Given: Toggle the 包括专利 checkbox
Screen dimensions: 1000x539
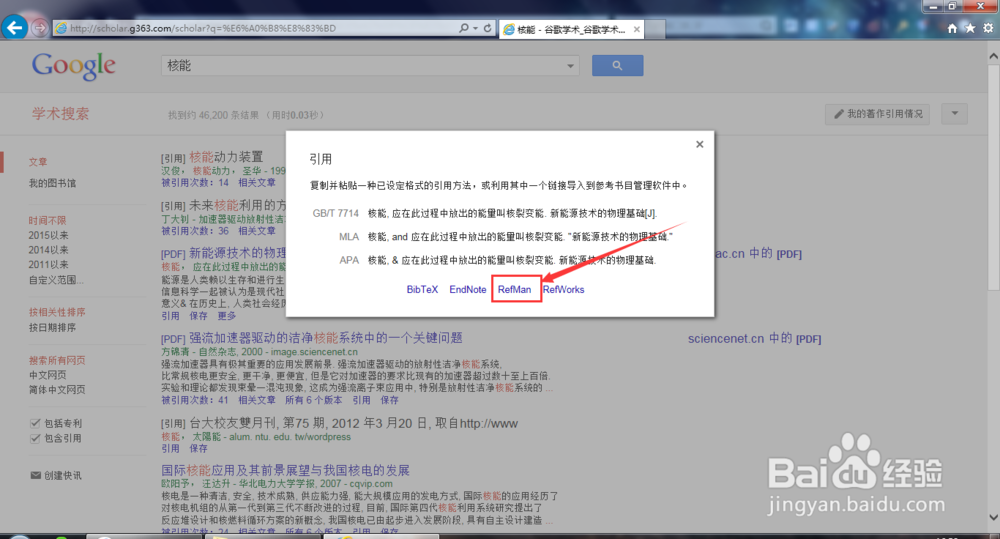Looking at the screenshot, I should pos(36,423).
